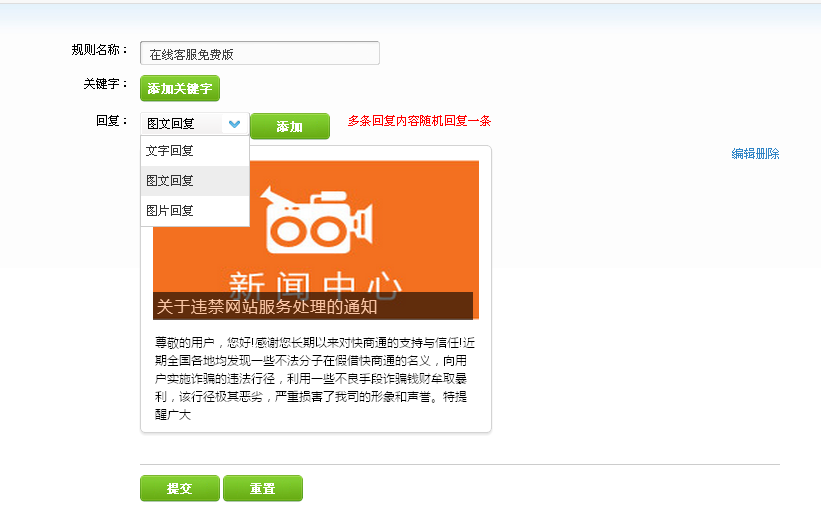Click the 删除 link

point(768,154)
